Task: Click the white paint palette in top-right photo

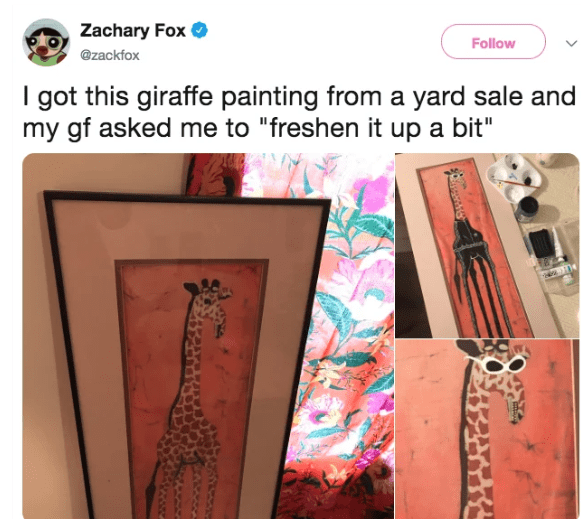Action: coord(513,179)
